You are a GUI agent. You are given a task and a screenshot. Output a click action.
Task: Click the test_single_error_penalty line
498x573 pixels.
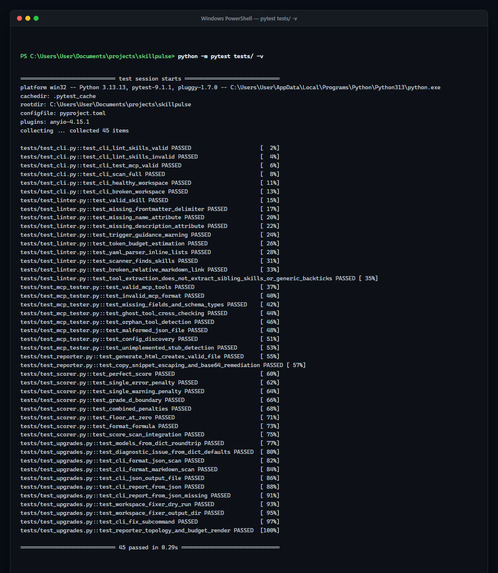150,383
